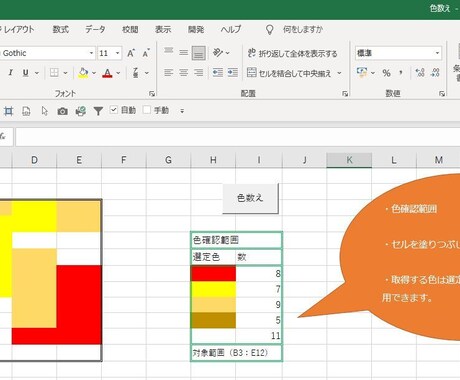Apply Comma style
Viewport: 460px width, 380px height.
pos(401,73)
